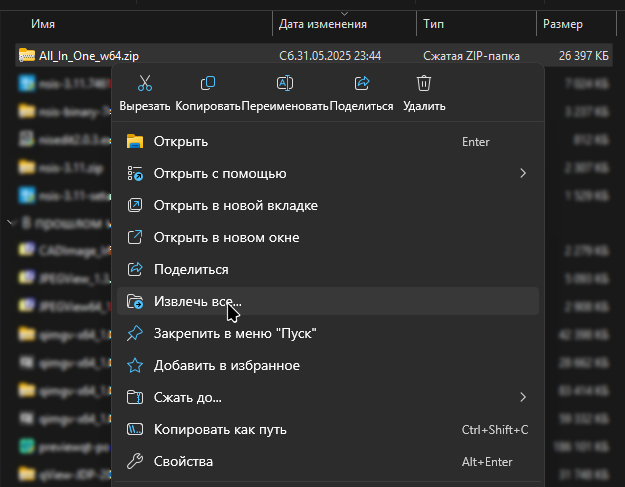Click the new tab icon beside Открыть в новой вкладке

point(135,205)
